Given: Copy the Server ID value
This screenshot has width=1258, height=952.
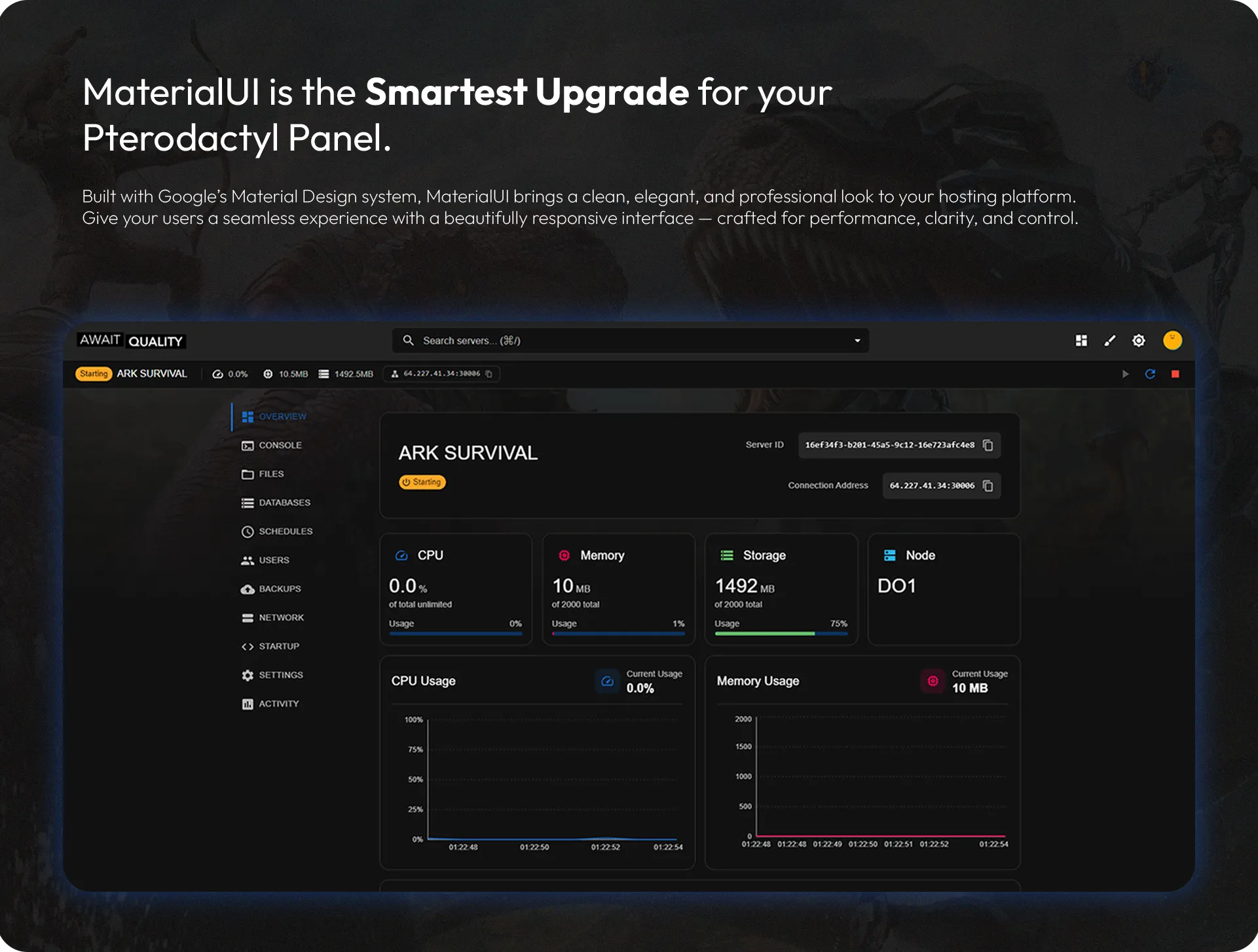Looking at the screenshot, I should pos(988,445).
